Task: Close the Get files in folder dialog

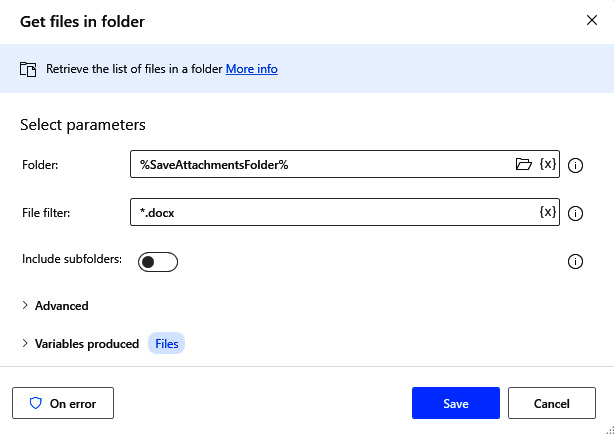Action: [x=592, y=20]
